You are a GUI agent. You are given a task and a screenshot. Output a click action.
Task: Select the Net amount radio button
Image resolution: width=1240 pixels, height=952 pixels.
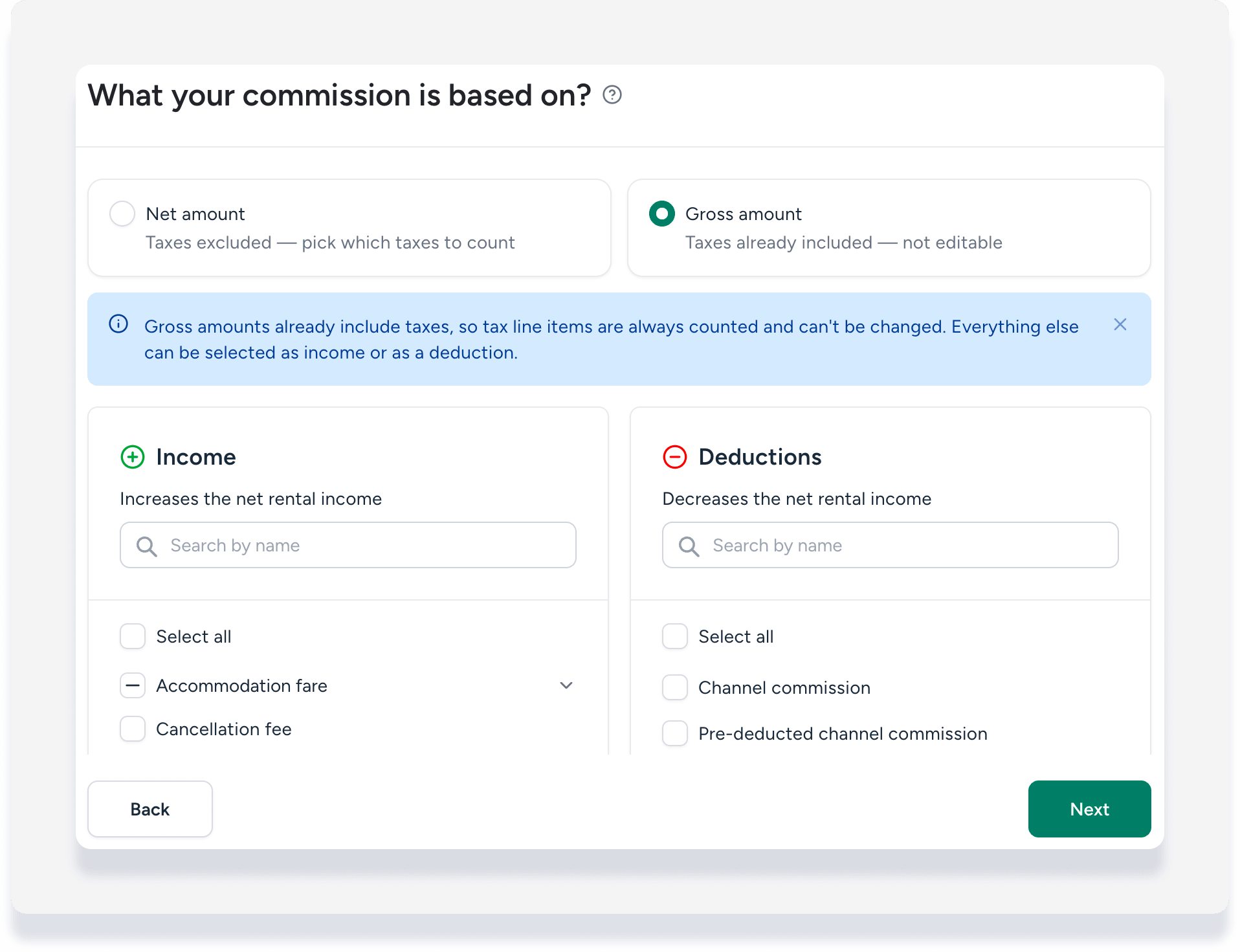[122, 214]
